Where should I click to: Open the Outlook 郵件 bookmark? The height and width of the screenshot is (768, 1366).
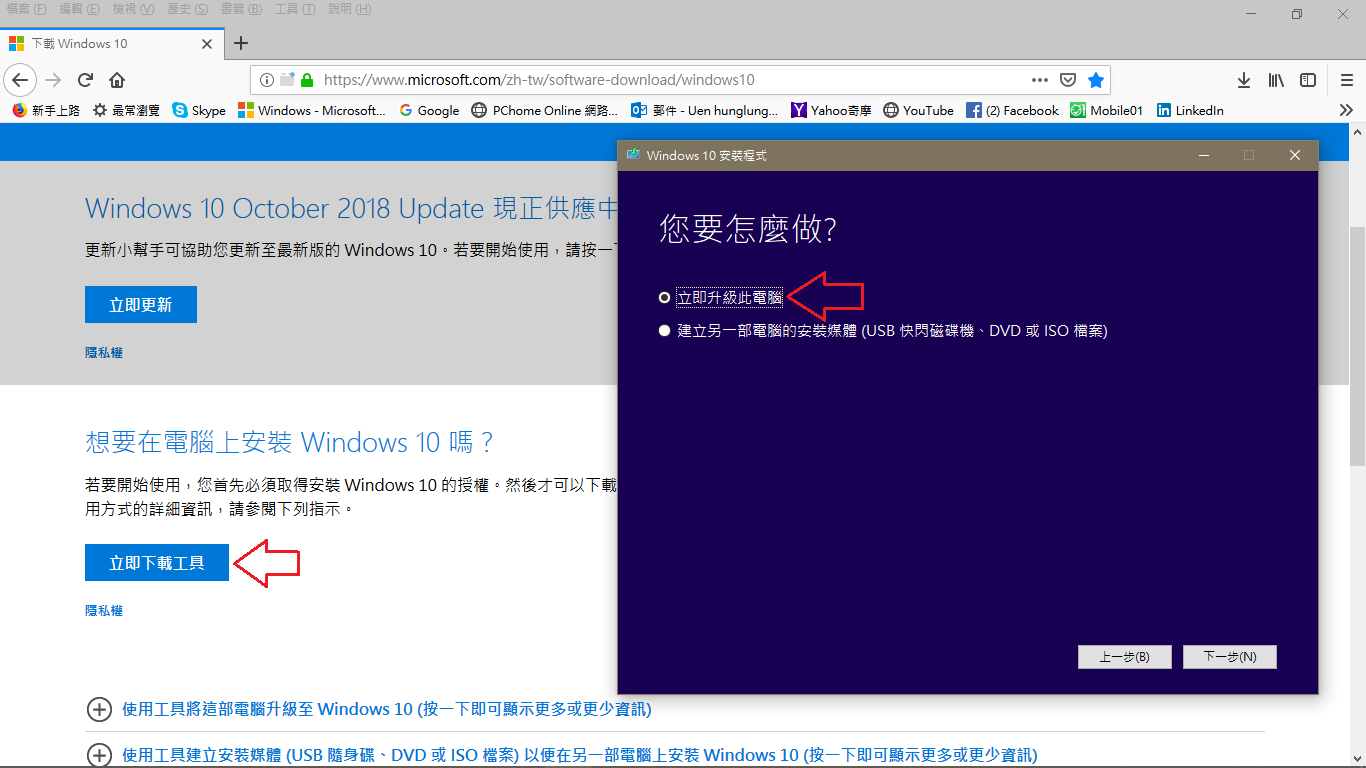click(705, 110)
